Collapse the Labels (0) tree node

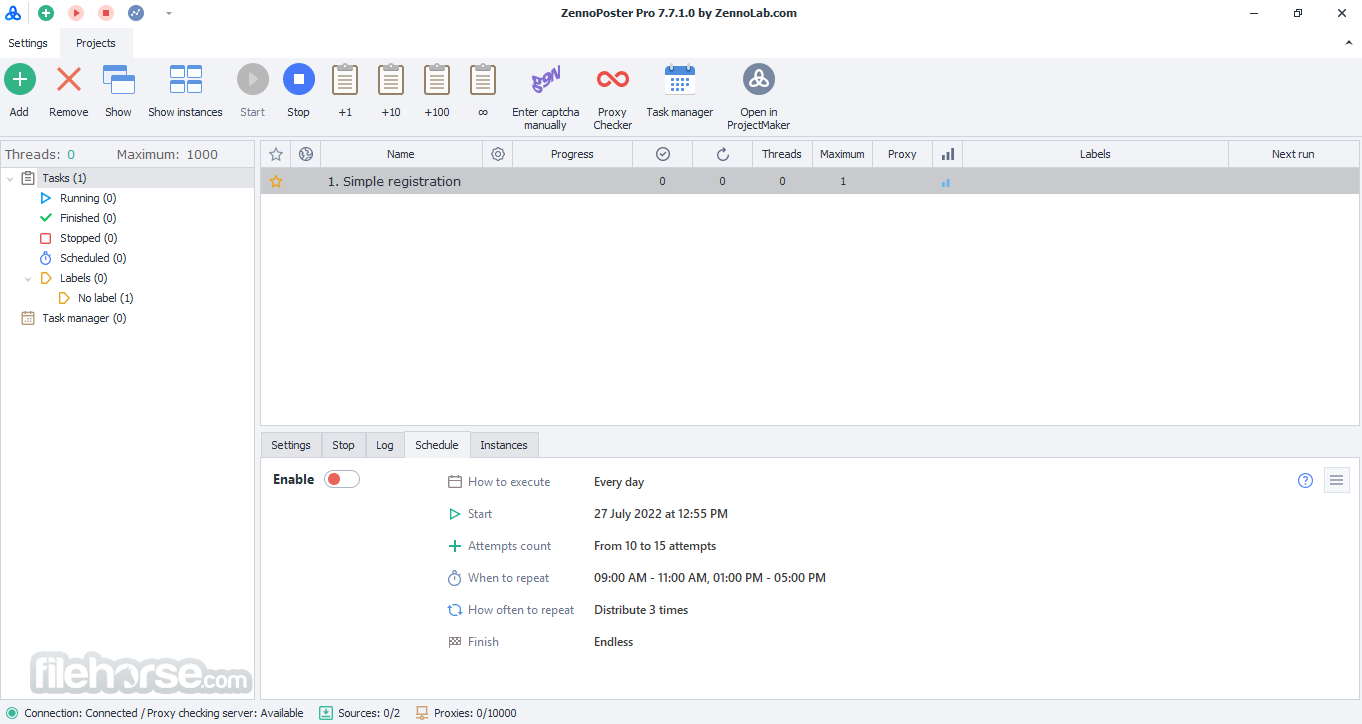28,279
